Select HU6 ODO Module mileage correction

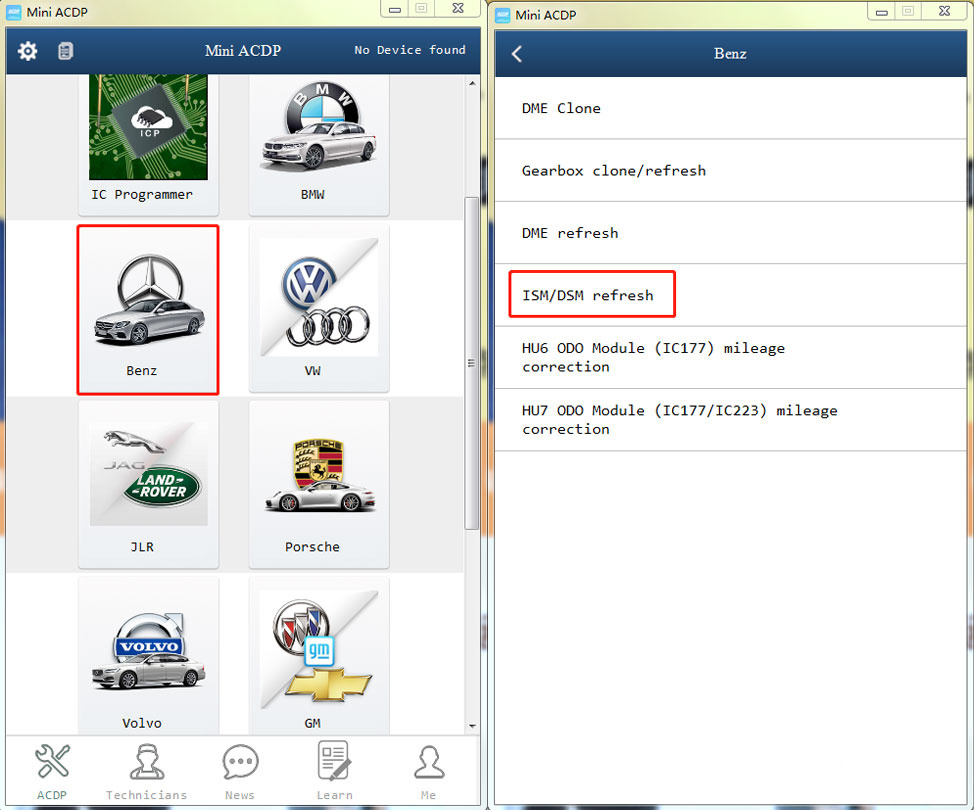point(653,357)
